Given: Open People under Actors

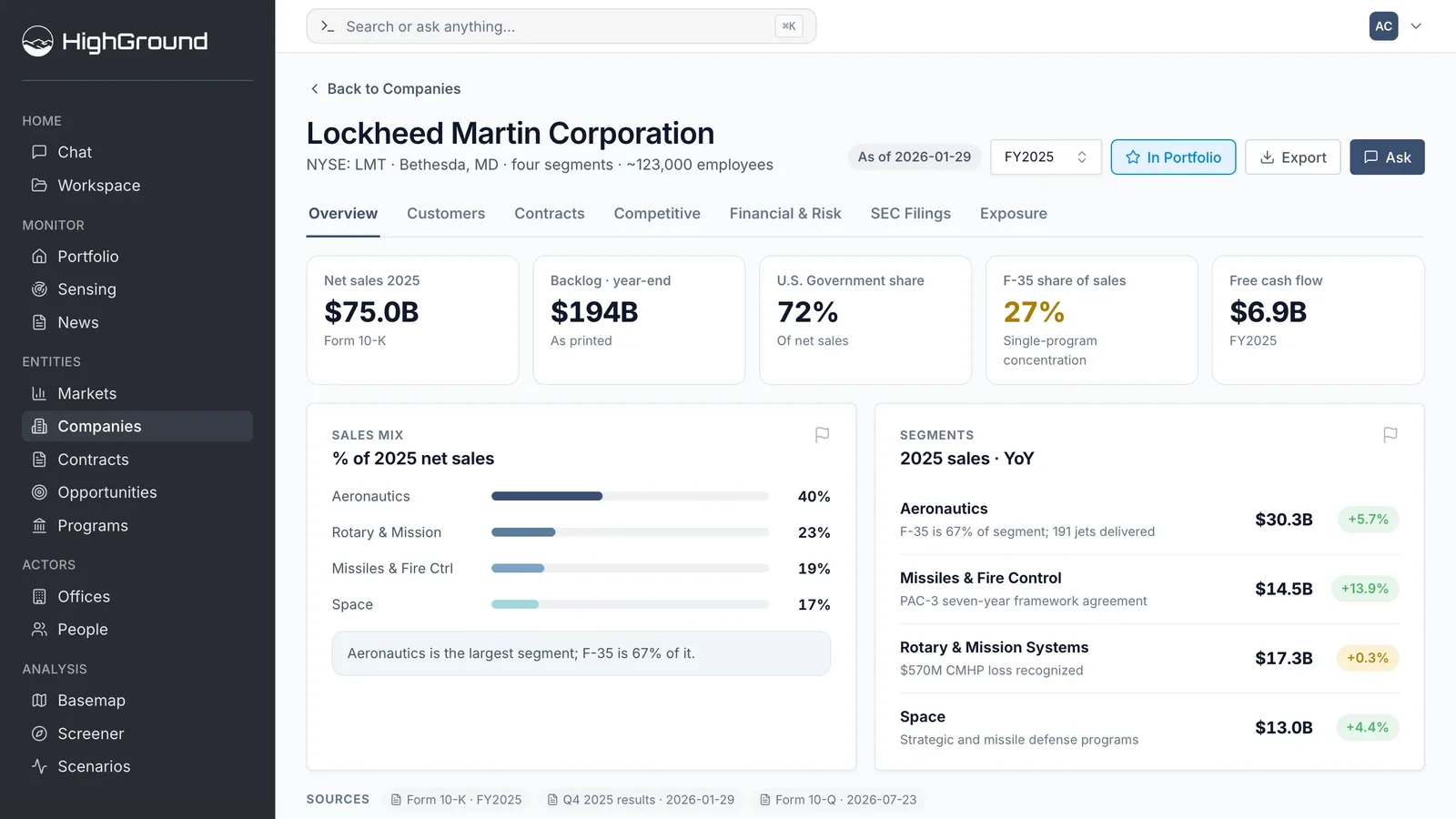Looking at the screenshot, I should click(137, 629).
